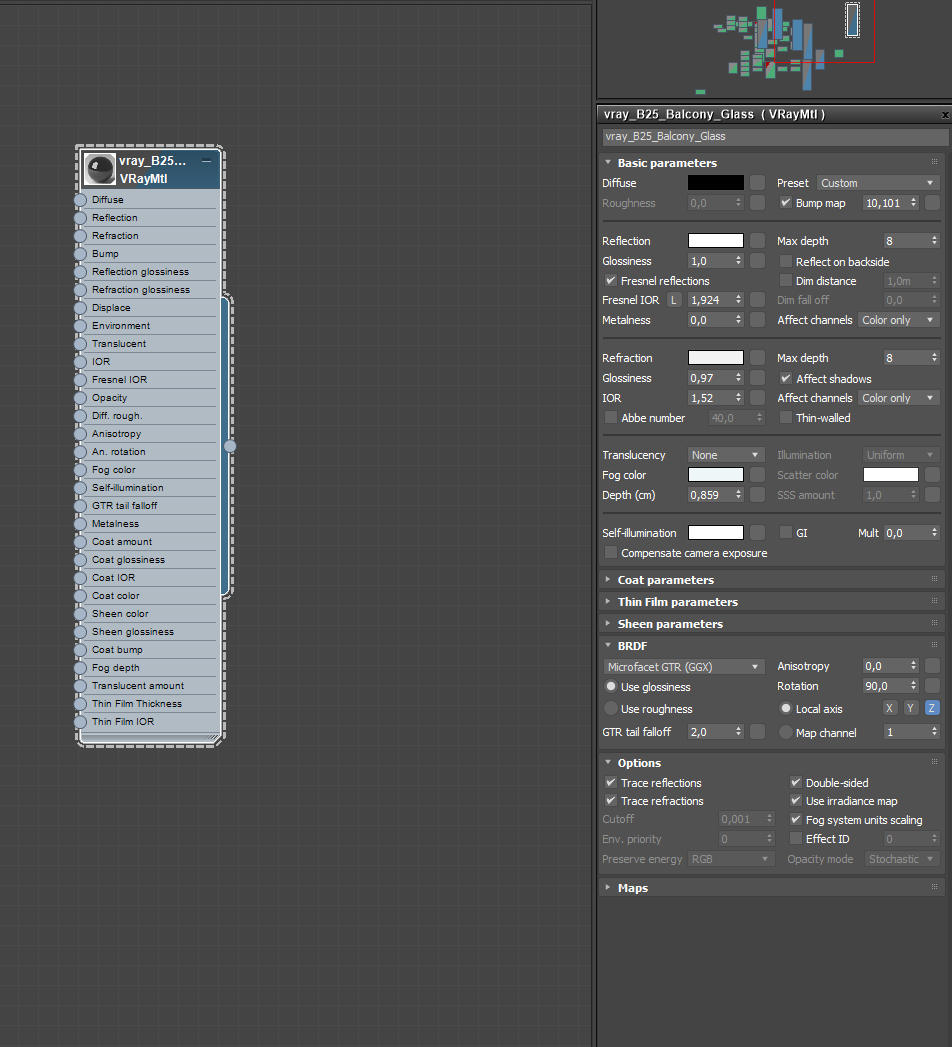Collapse the VRayMtl node with minus icon

tap(206, 161)
